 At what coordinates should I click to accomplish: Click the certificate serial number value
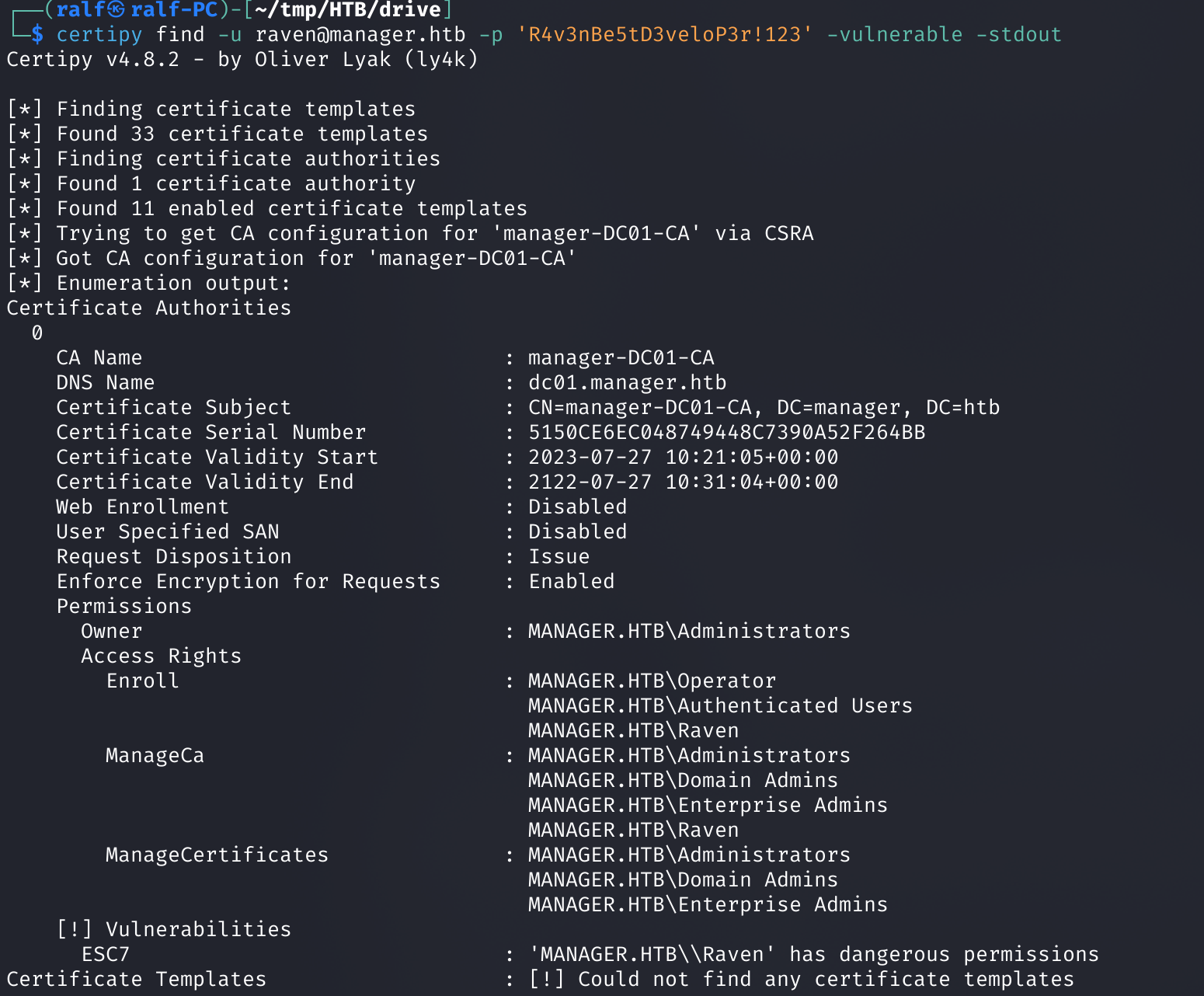click(x=727, y=433)
